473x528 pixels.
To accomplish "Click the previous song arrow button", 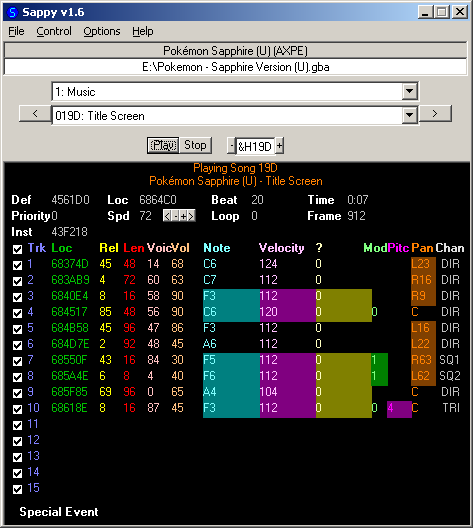I will point(35,114).
